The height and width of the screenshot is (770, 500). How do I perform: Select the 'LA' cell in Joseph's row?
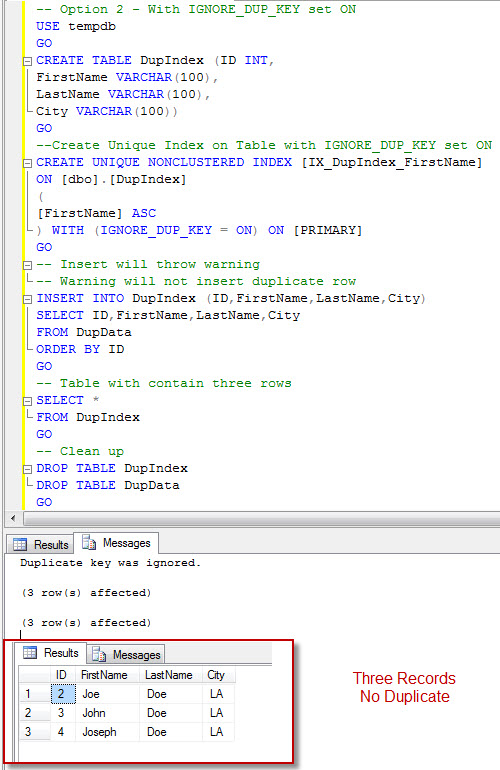pos(219,732)
